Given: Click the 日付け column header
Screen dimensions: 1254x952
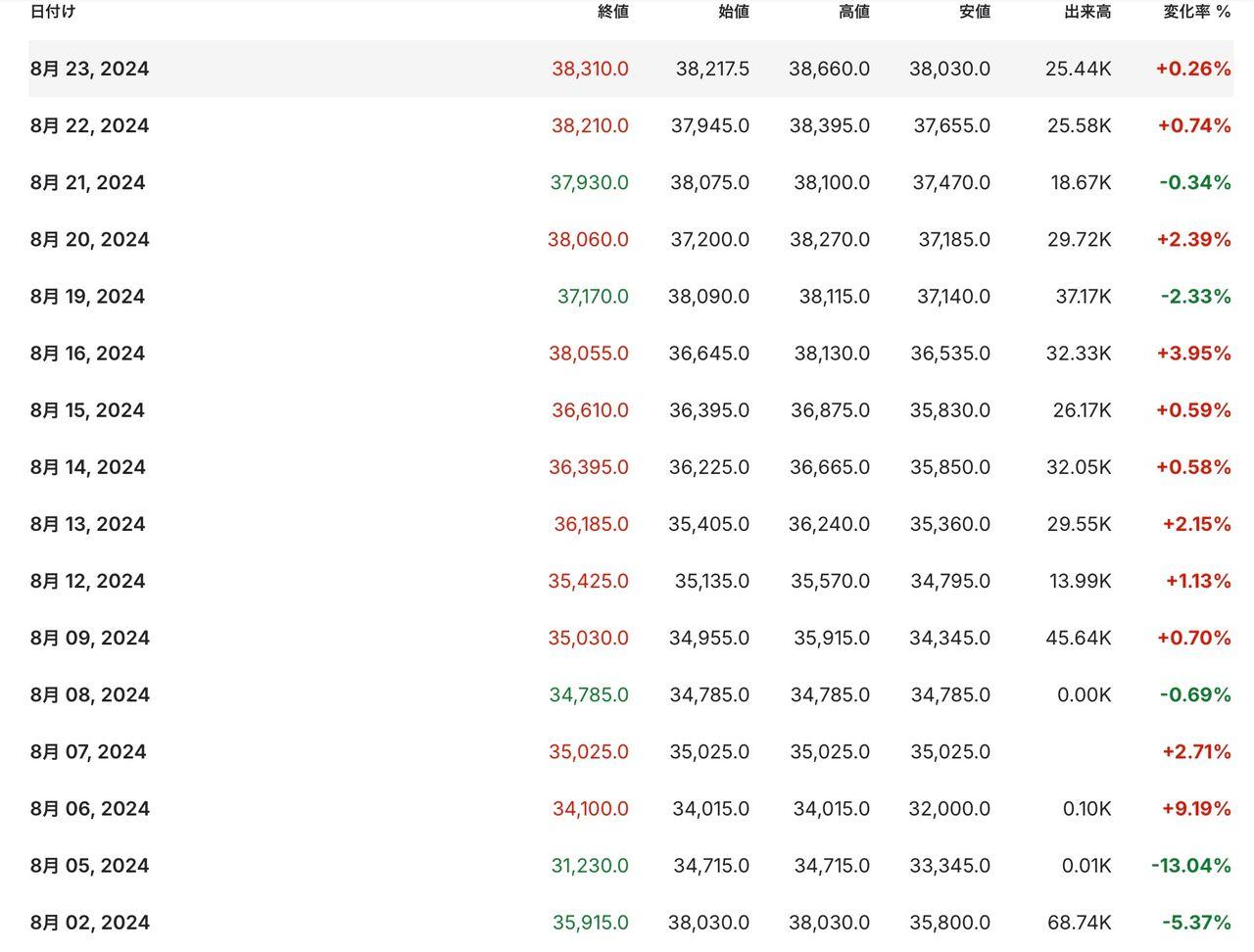Looking at the screenshot, I should click(x=52, y=12).
